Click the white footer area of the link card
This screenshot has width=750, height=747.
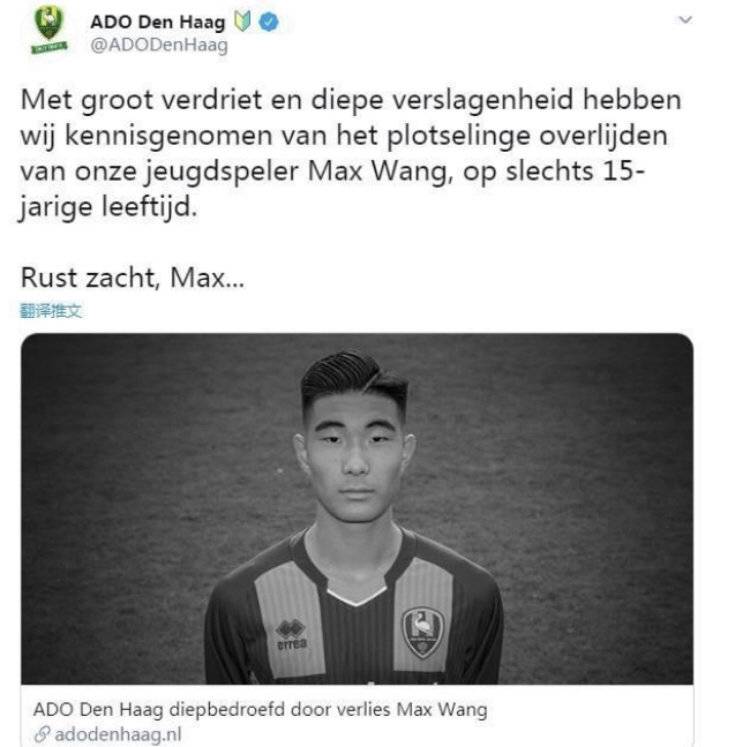pos(357,716)
